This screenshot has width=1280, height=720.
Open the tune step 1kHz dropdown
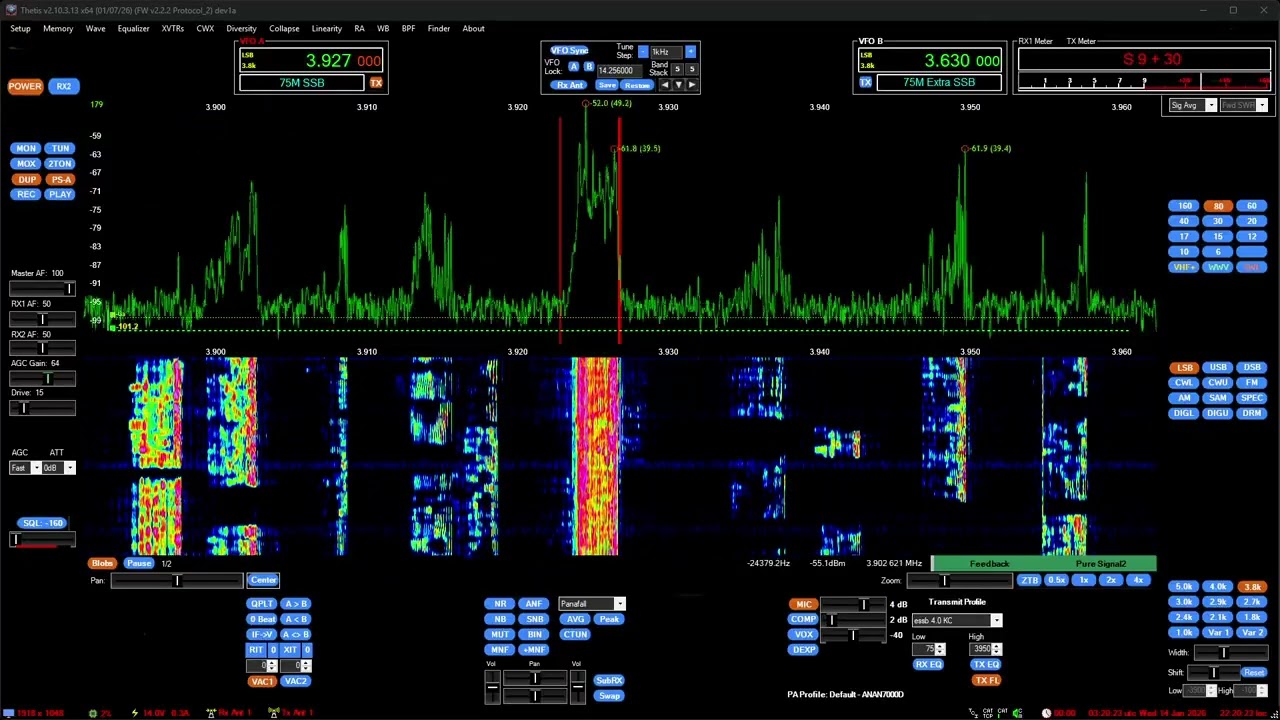click(667, 52)
